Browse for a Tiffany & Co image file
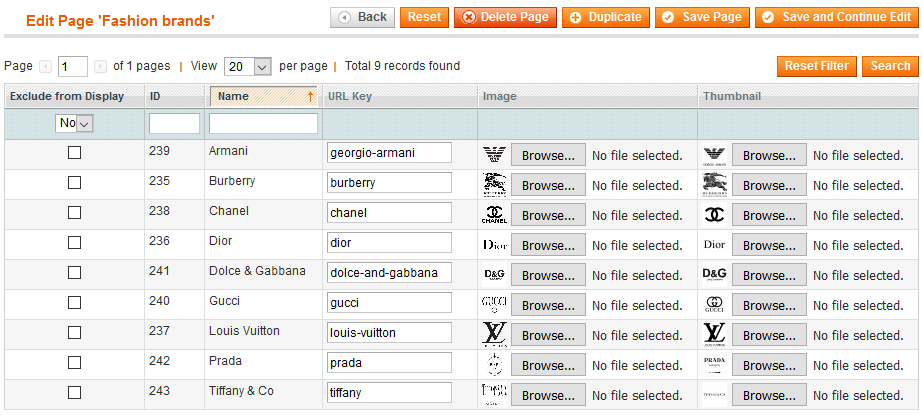This screenshot has height=415, width=923. point(548,396)
